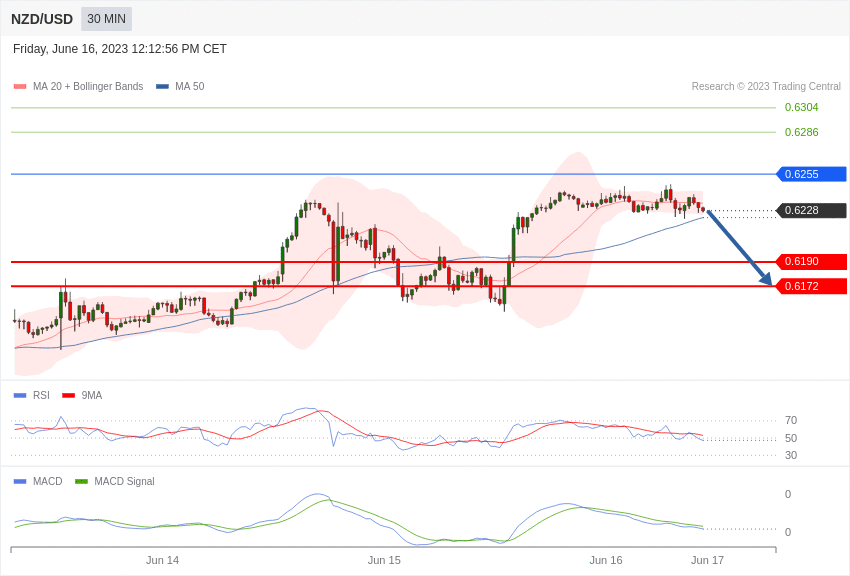Click the RSI 50 axis label

[791, 438]
